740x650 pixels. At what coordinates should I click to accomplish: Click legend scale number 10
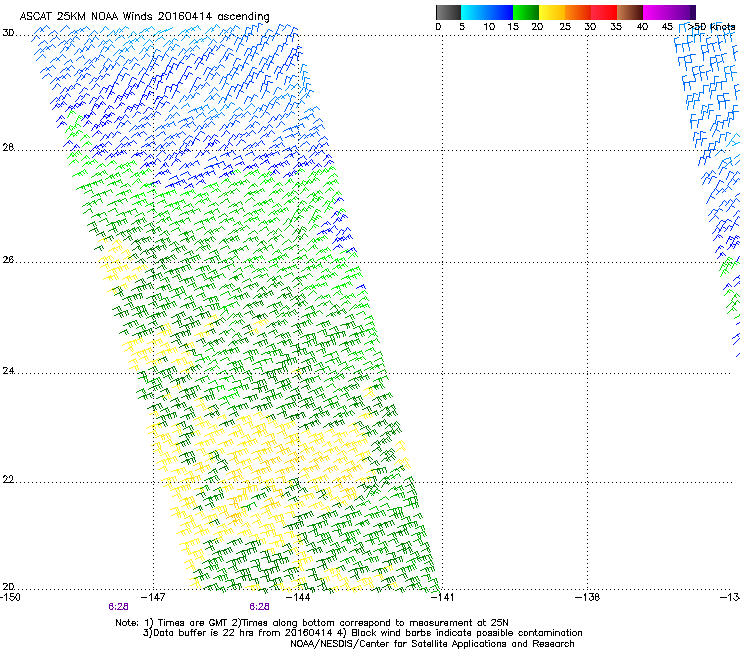pos(489,27)
